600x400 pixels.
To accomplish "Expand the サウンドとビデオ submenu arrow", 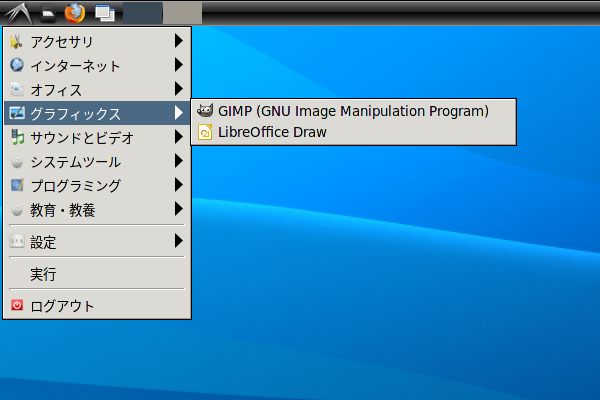I will (179, 137).
